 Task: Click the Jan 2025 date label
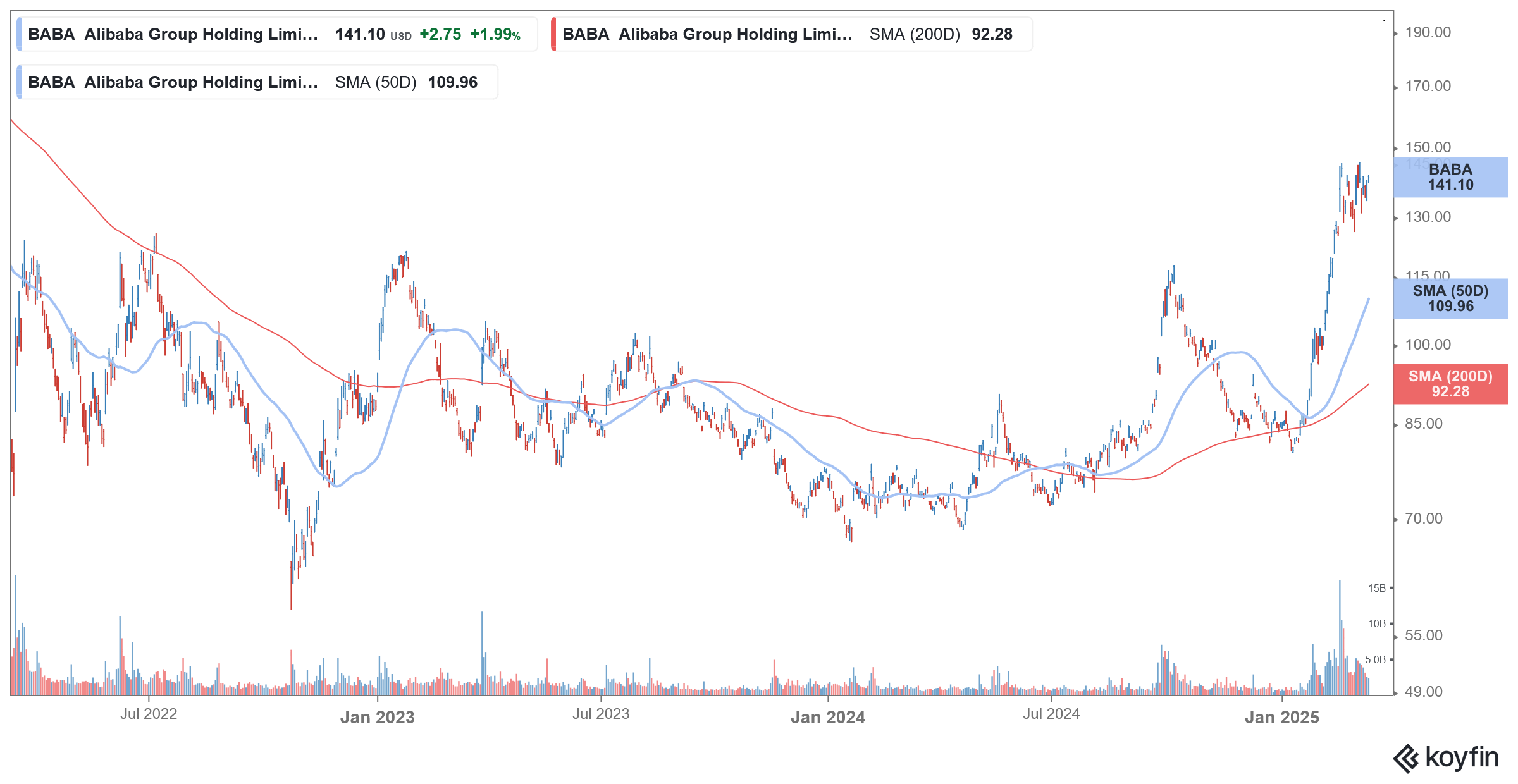pyautogui.click(x=1282, y=718)
